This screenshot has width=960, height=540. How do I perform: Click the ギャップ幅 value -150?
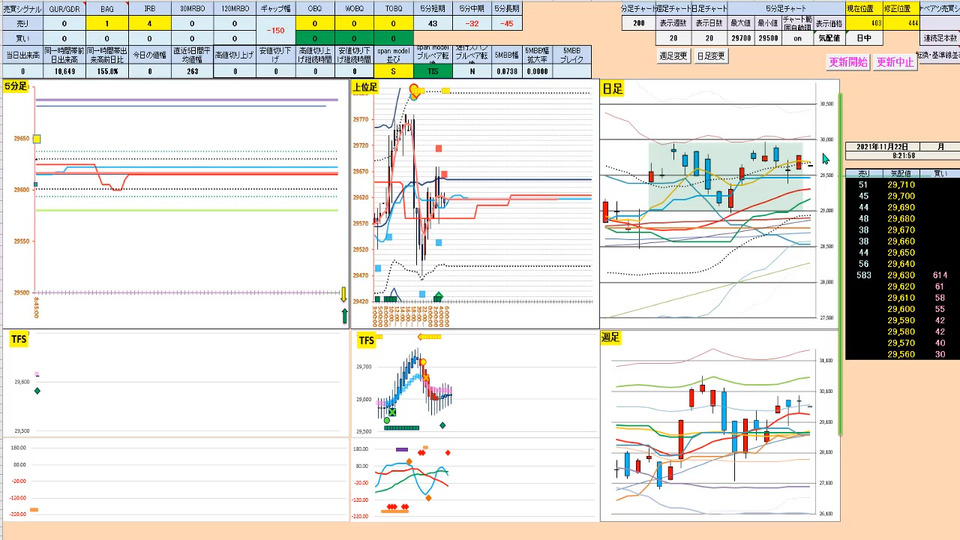tap(276, 30)
